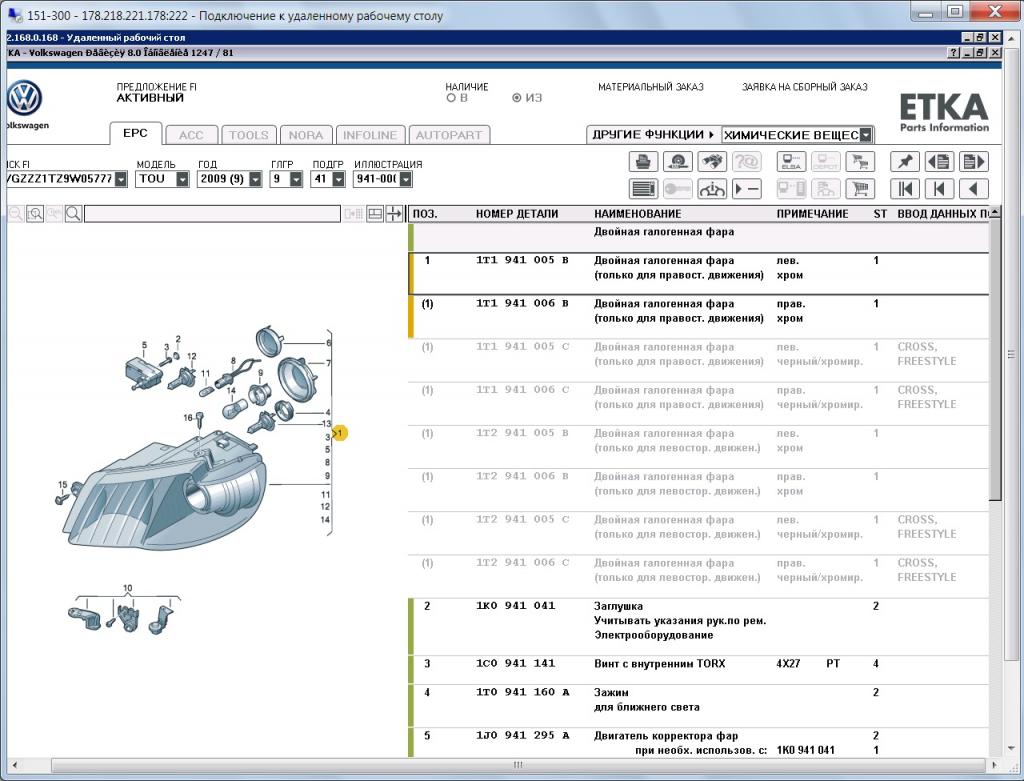Click the НАИМЕНОВАНИЕ column header

637,214
